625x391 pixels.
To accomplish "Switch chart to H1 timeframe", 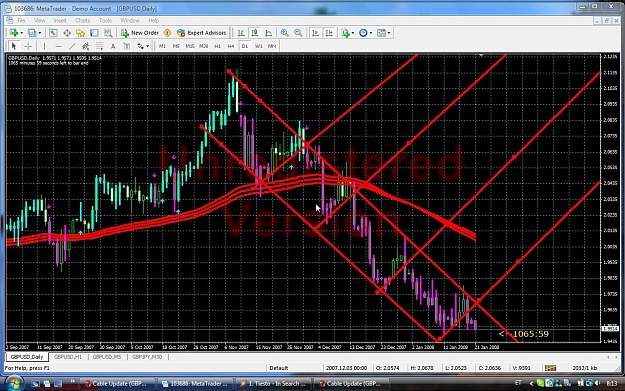I will pos(217,46).
